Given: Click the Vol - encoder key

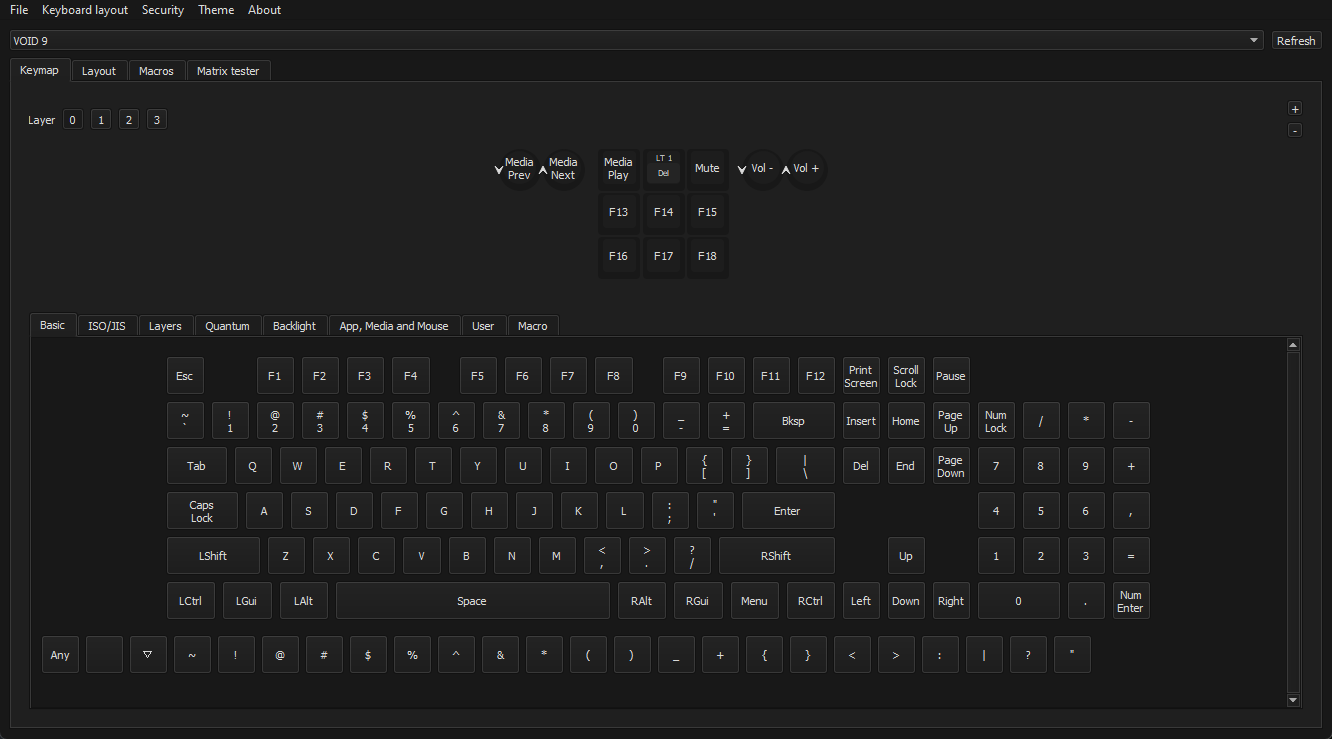Looking at the screenshot, I should coord(762,169).
